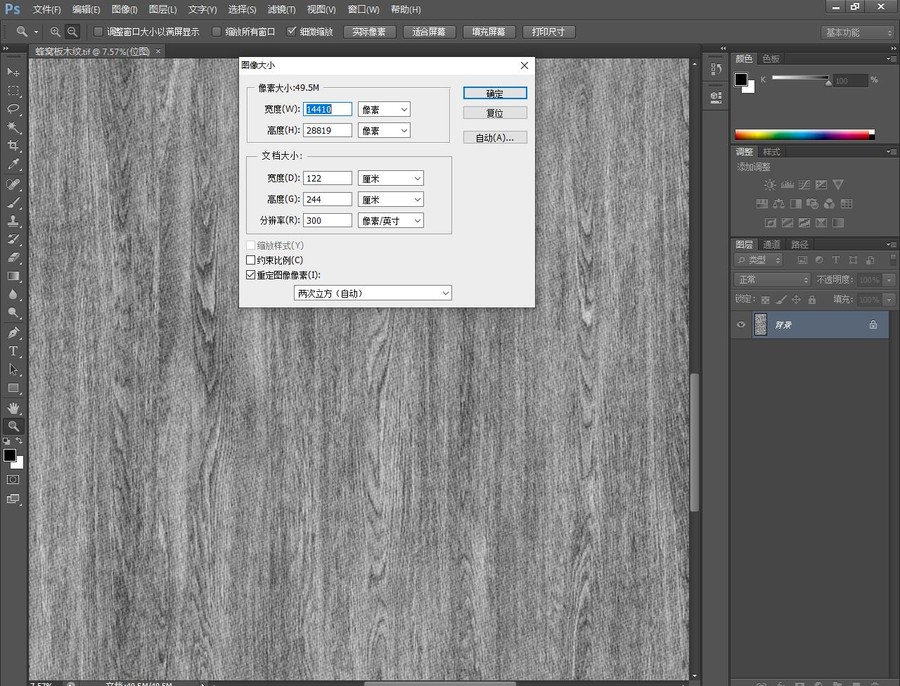Select the Crop tool
This screenshot has width=900, height=686.
click(x=13, y=146)
